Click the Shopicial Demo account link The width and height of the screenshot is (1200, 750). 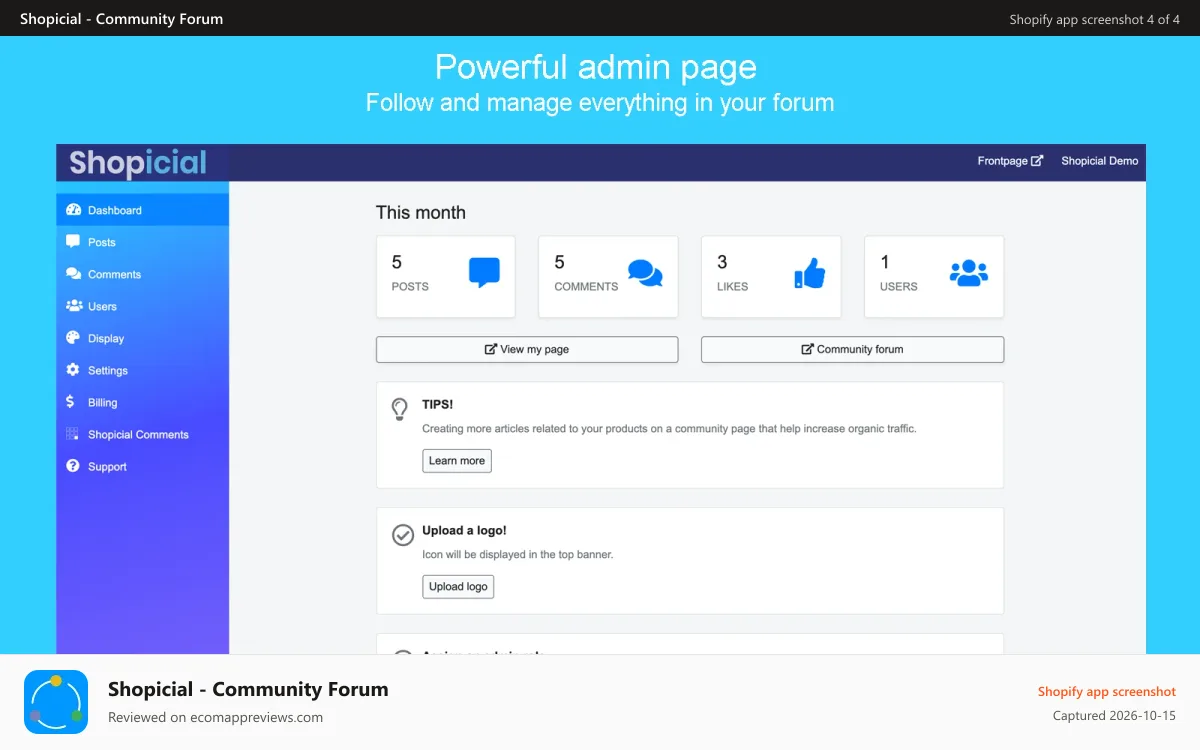click(x=1100, y=160)
